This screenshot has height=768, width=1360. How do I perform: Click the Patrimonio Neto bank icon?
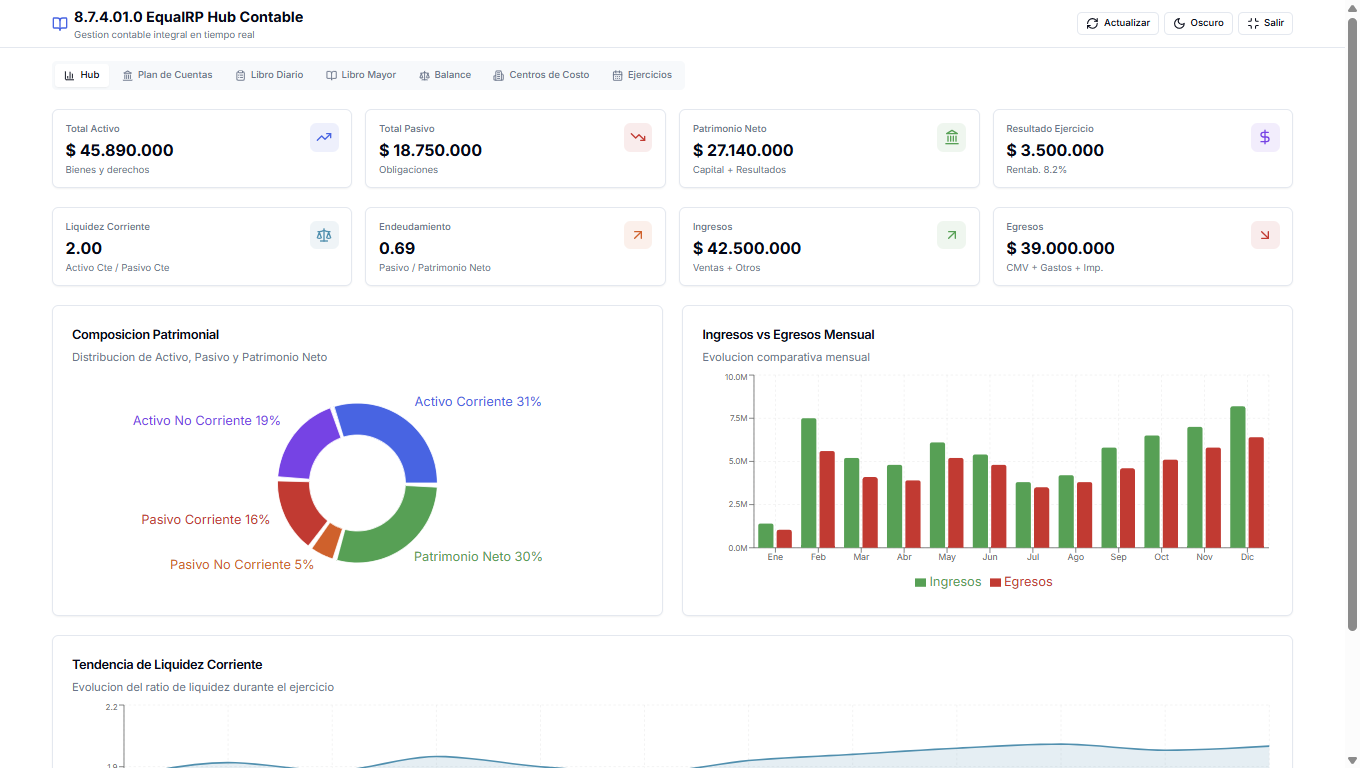[x=951, y=138]
